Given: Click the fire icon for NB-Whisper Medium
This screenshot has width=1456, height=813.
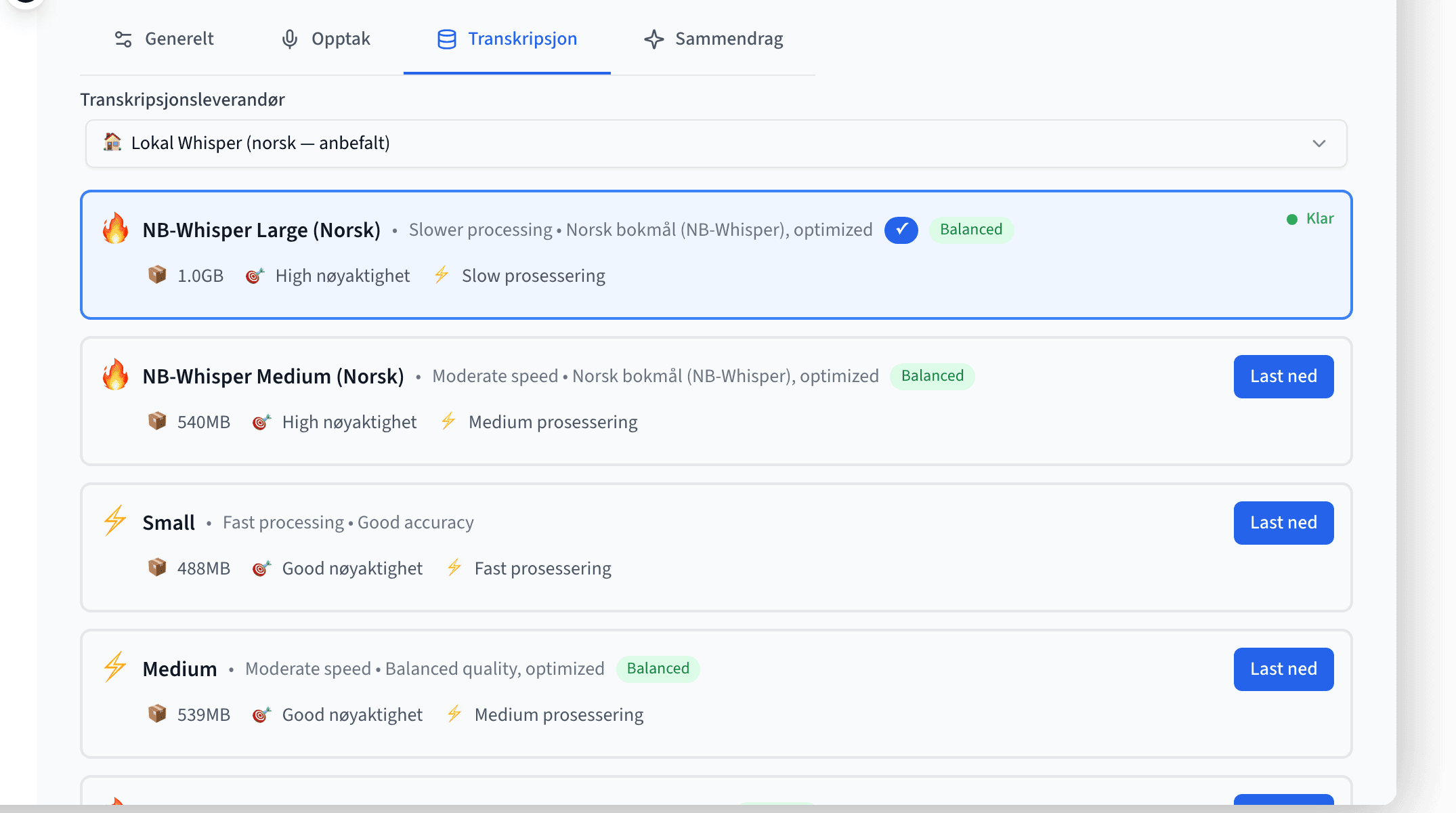Looking at the screenshot, I should pos(116,375).
